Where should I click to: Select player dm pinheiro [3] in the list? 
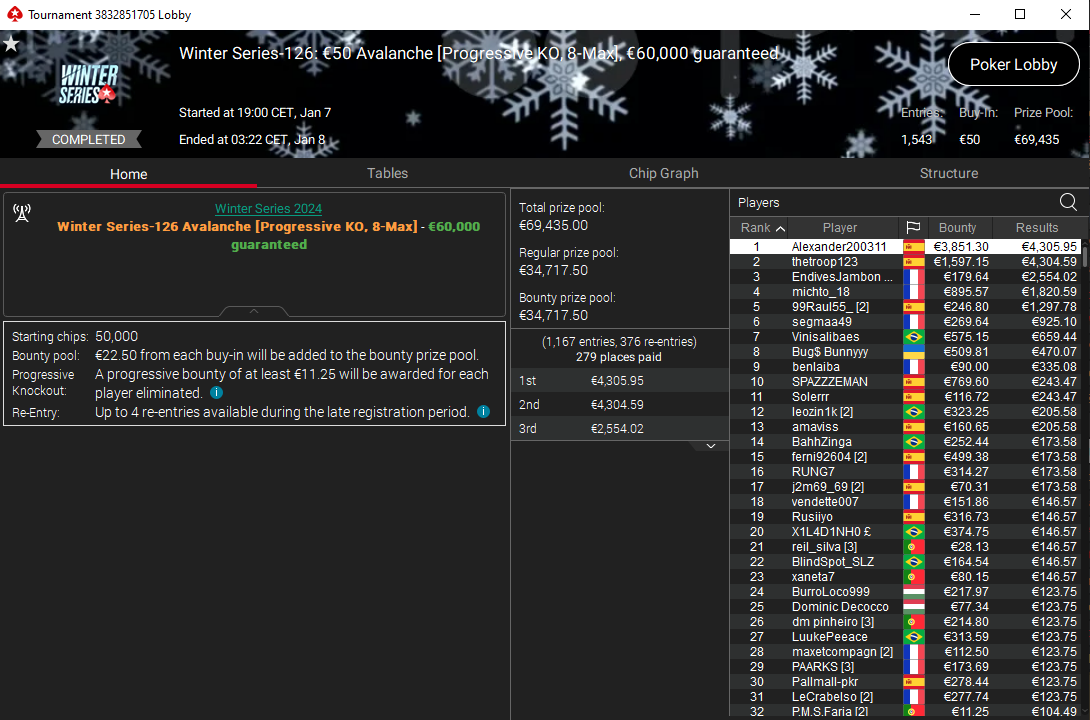905,622
